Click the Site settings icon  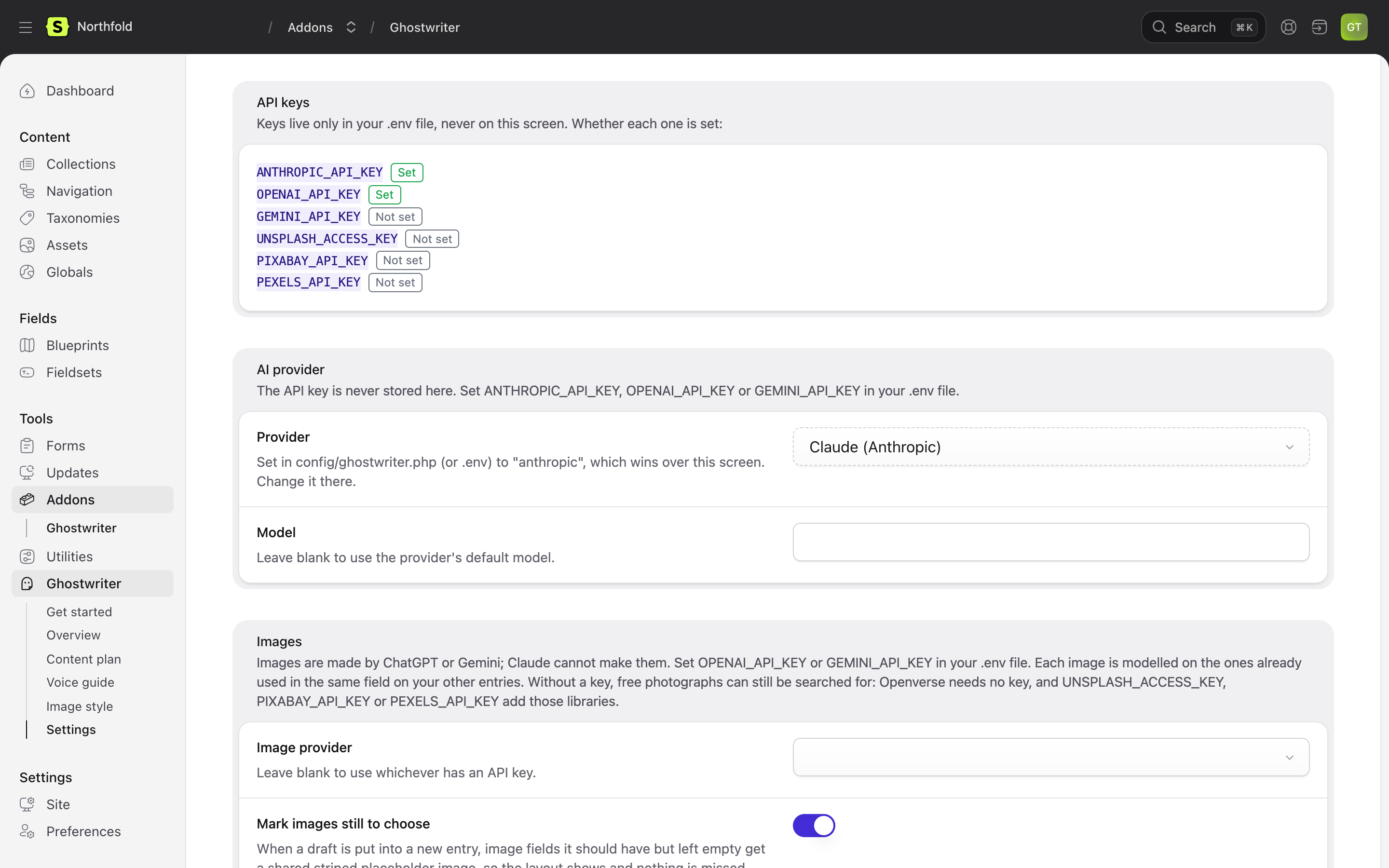27,804
